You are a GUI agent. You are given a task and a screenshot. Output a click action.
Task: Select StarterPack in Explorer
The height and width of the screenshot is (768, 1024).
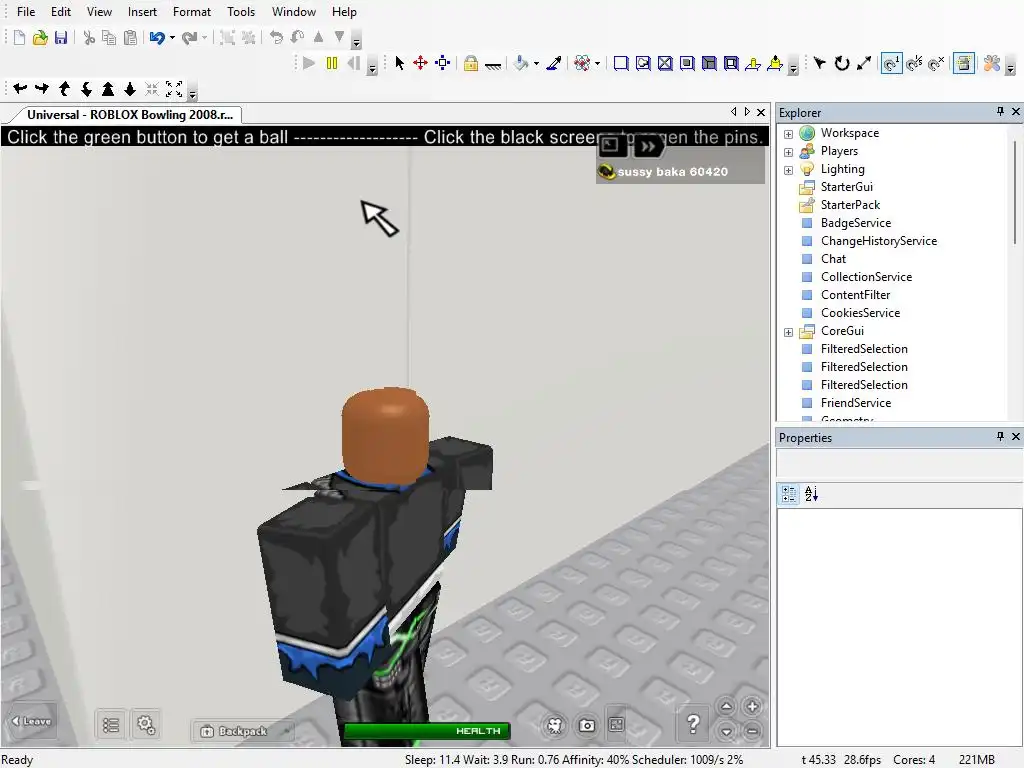pos(850,205)
